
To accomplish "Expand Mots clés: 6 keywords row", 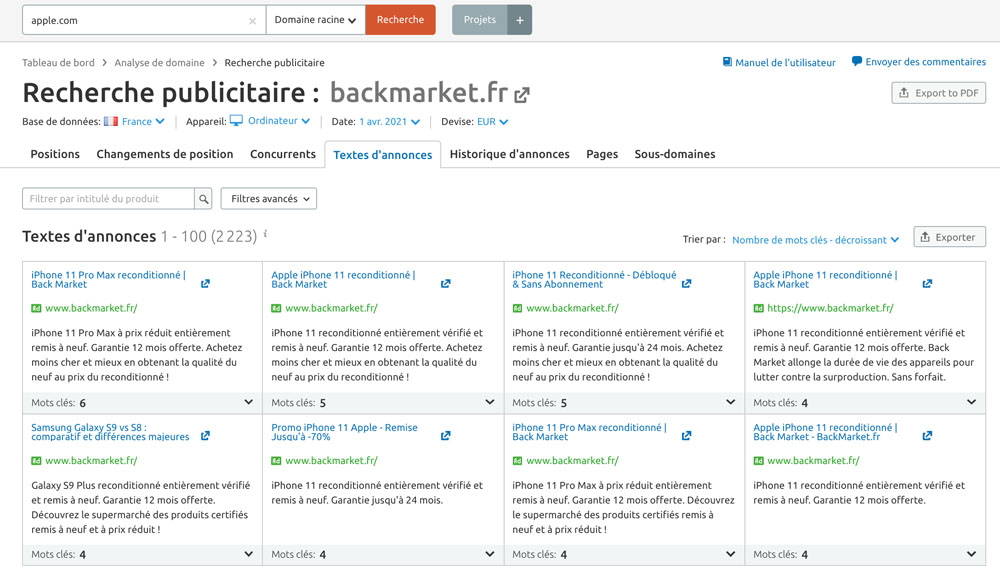I will [x=248, y=402].
